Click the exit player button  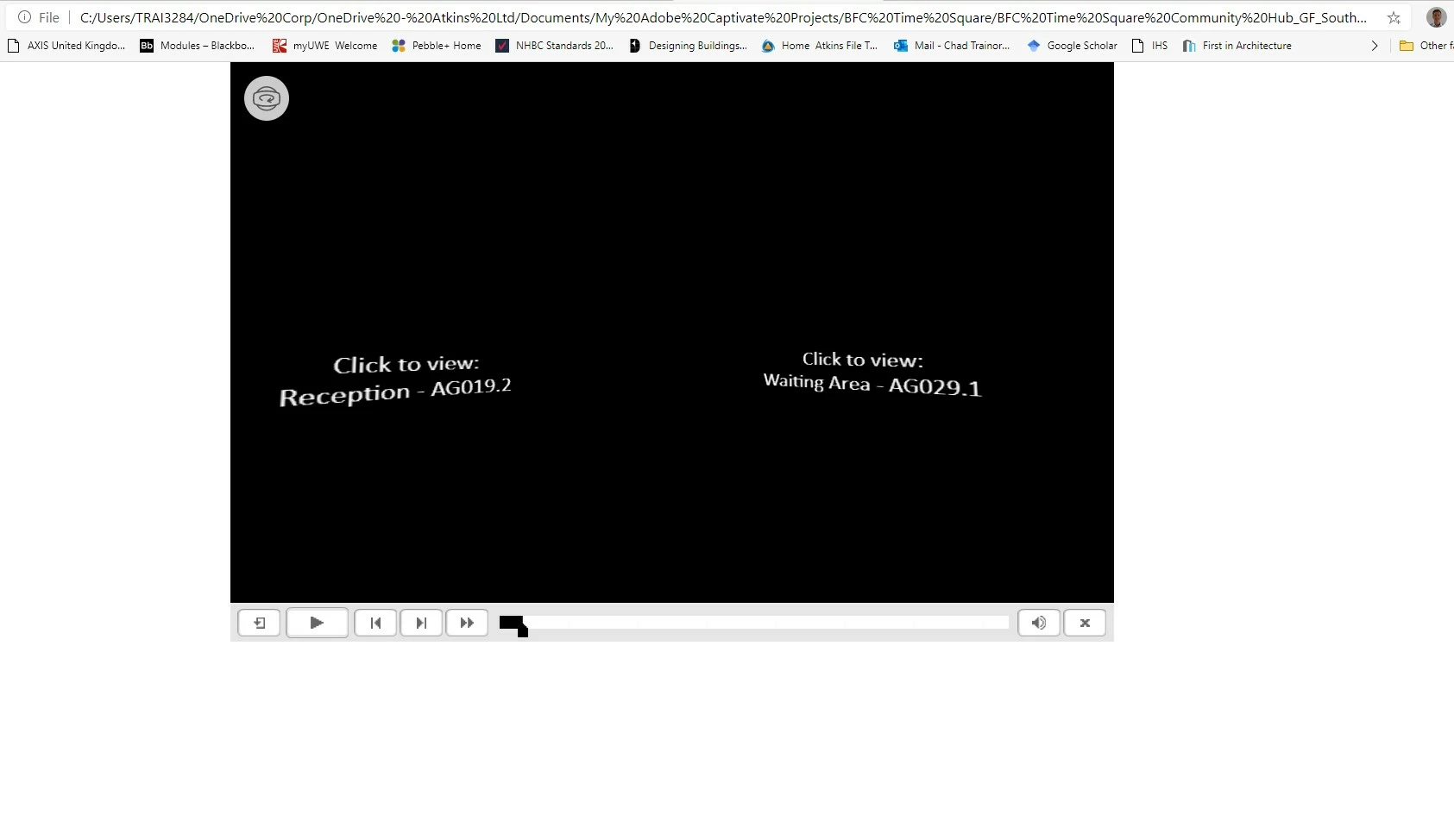click(259, 623)
